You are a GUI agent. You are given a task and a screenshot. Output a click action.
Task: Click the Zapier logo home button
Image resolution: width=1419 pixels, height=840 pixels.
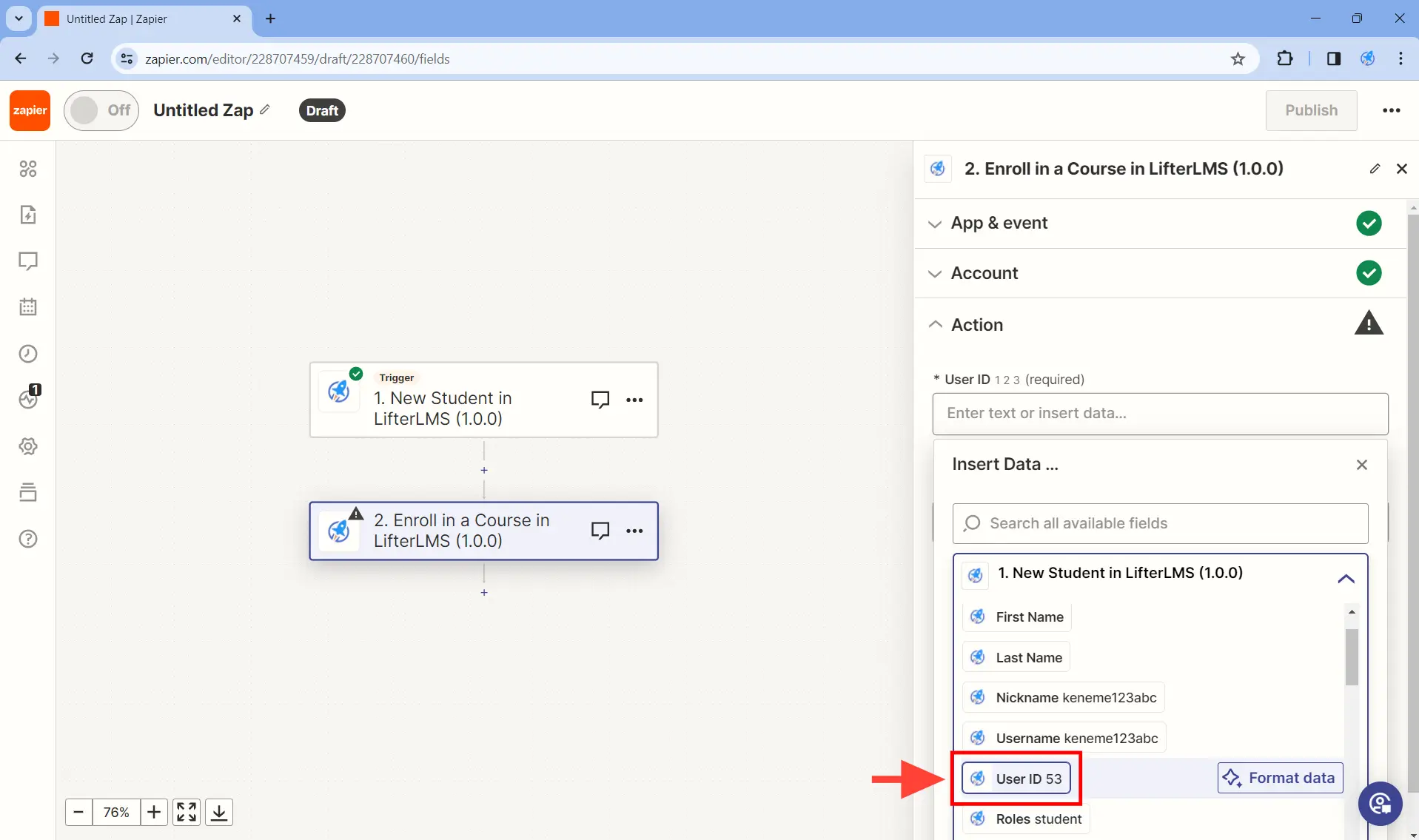tap(30, 110)
